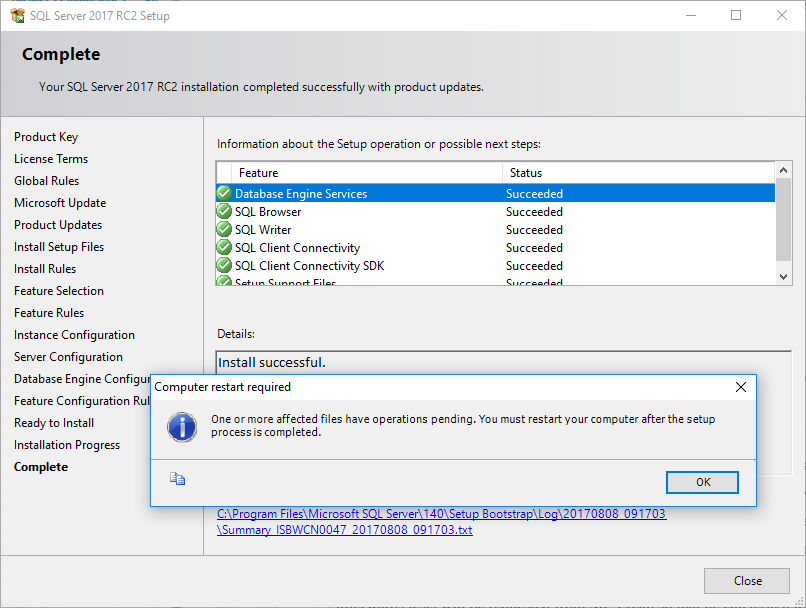Click the Status column header
Viewport: 806px width, 608px height.
(x=638, y=173)
